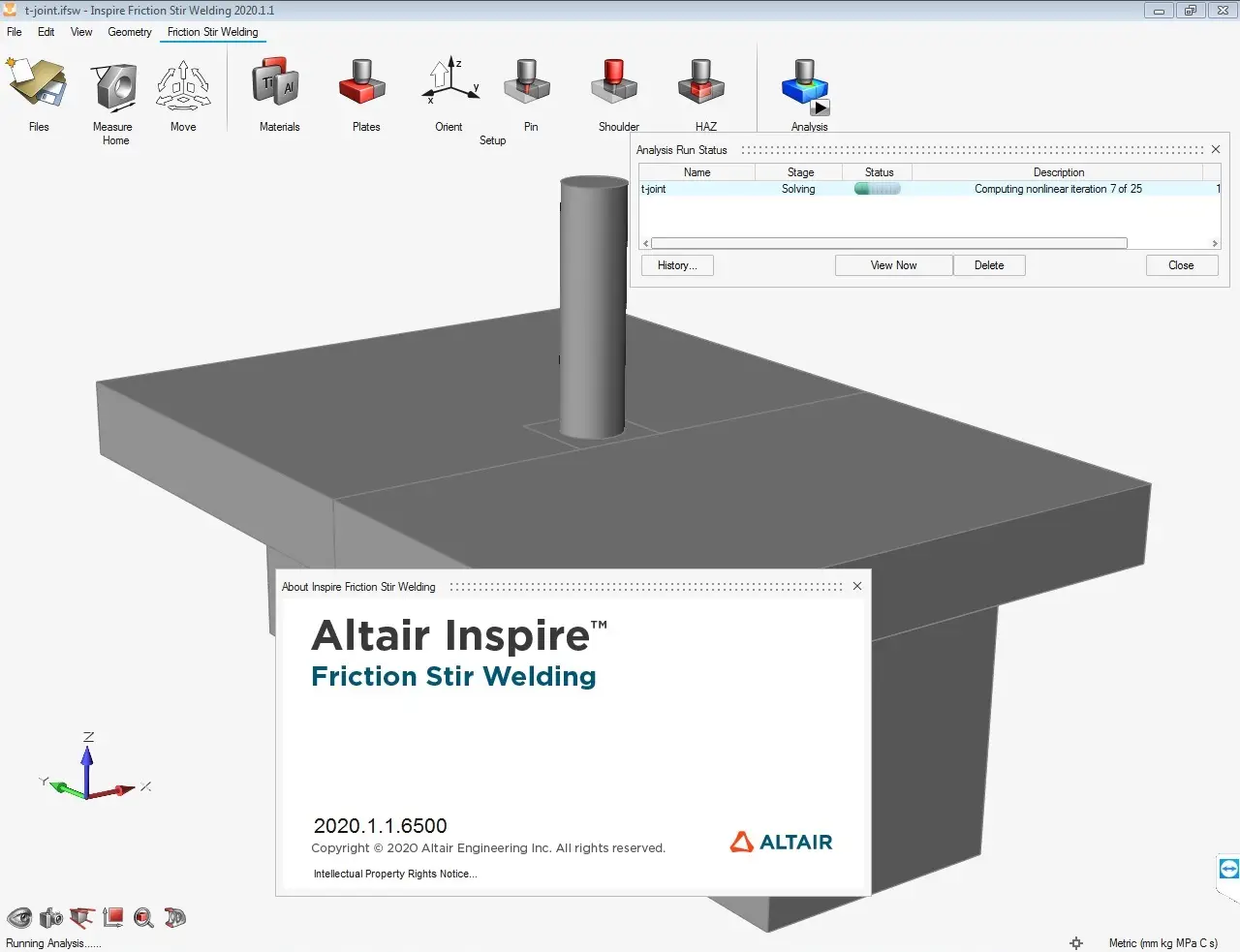This screenshot has width=1240, height=952.
Task: Switch to Friction Stir Welding tab
Action: click(x=212, y=32)
